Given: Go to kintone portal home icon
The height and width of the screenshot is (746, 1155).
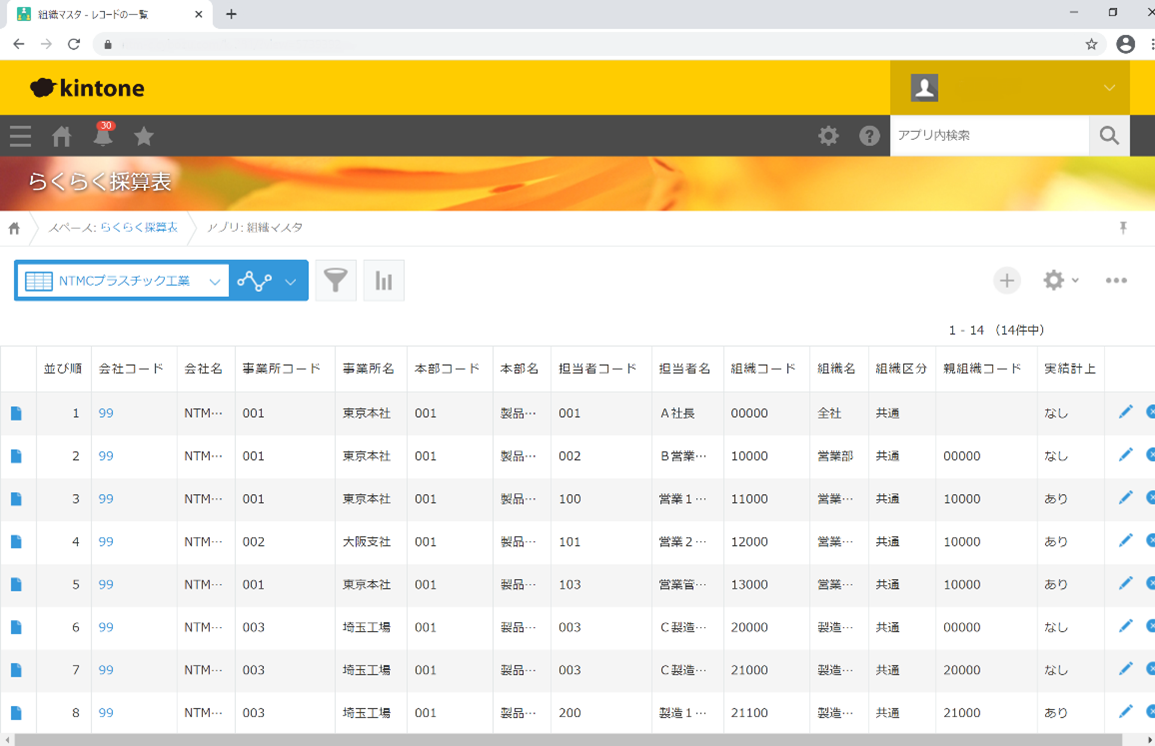Looking at the screenshot, I should [62, 136].
